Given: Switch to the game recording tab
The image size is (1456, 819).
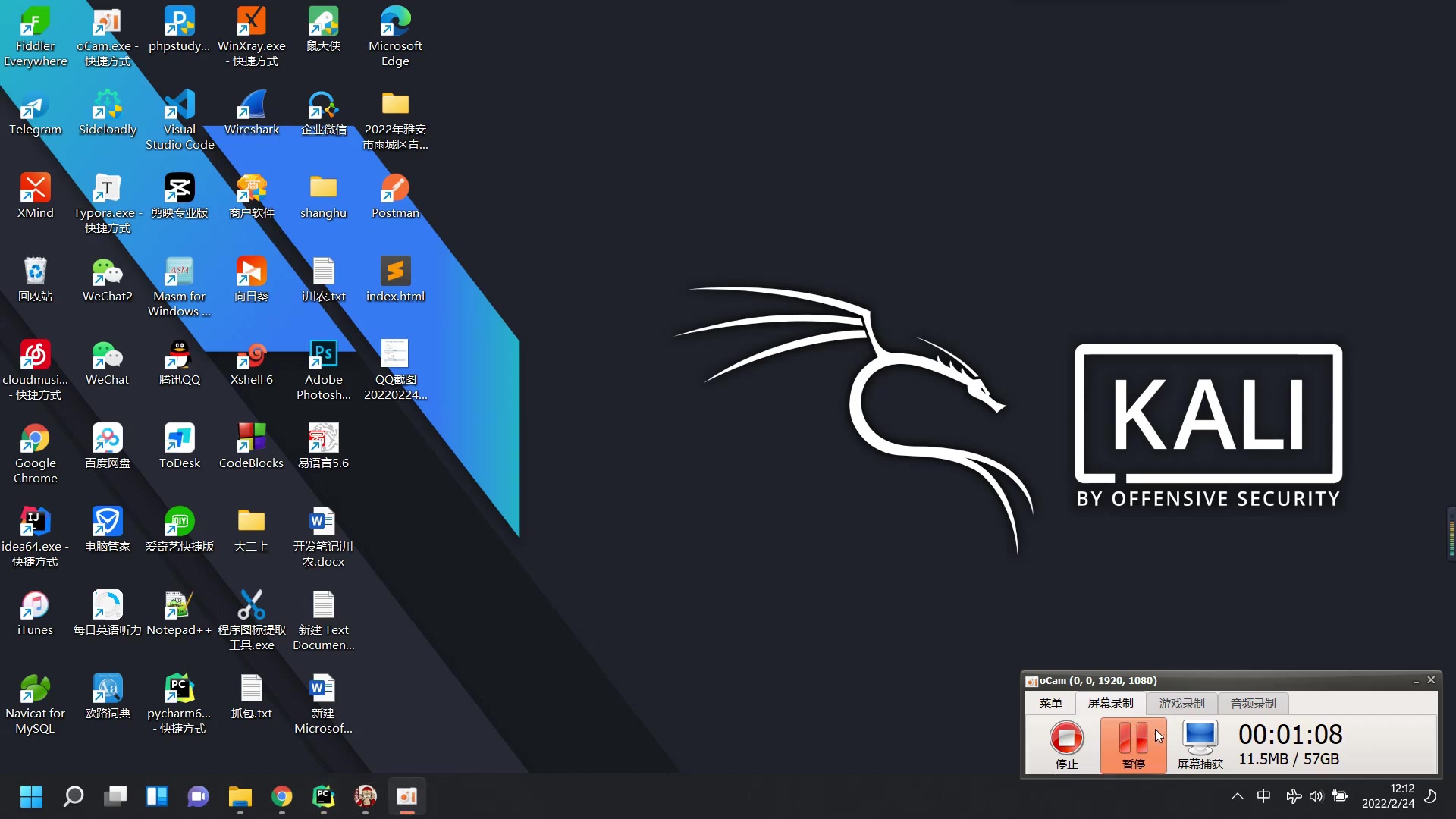Looking at the screenshot, I should point(1181,703).
